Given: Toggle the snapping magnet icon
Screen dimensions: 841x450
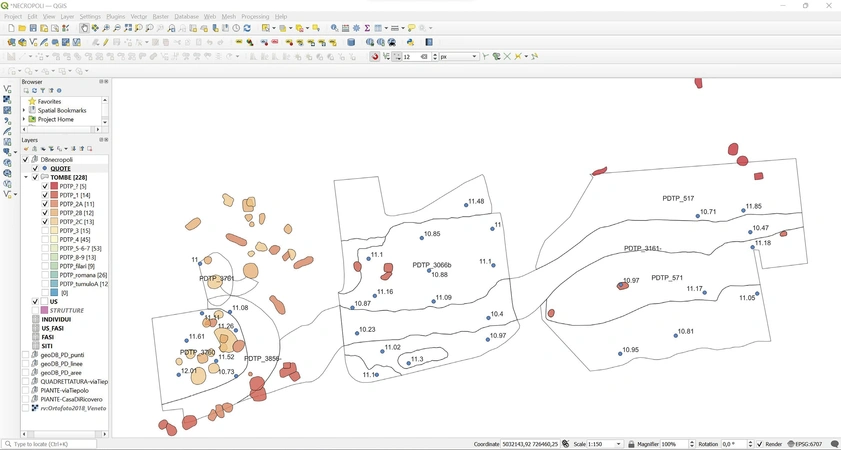Looking at the screenshot, I should tap(375, 57).
